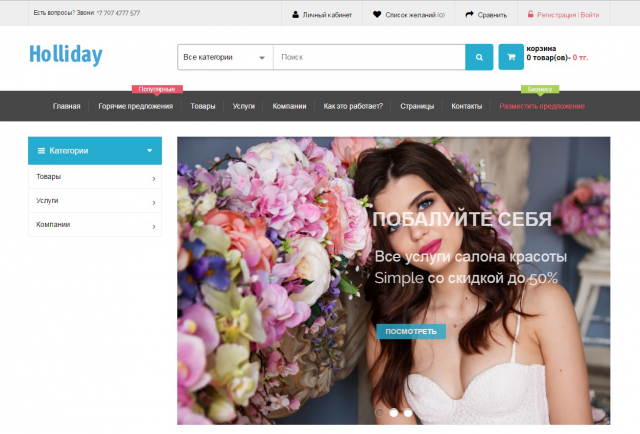Click the heart wishlist icon
Image resolution: width=640 pixels, height=434 pixels.
click(x=377, y=14)
